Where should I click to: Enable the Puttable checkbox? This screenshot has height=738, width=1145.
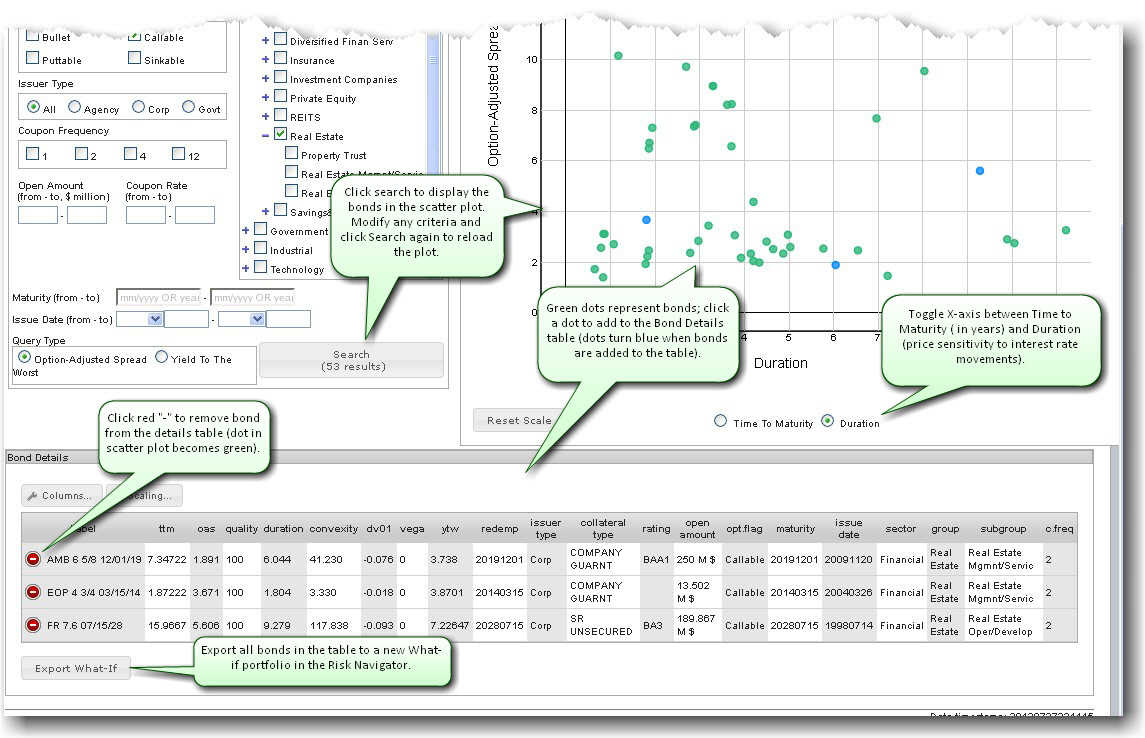click(x=33, y=59)
